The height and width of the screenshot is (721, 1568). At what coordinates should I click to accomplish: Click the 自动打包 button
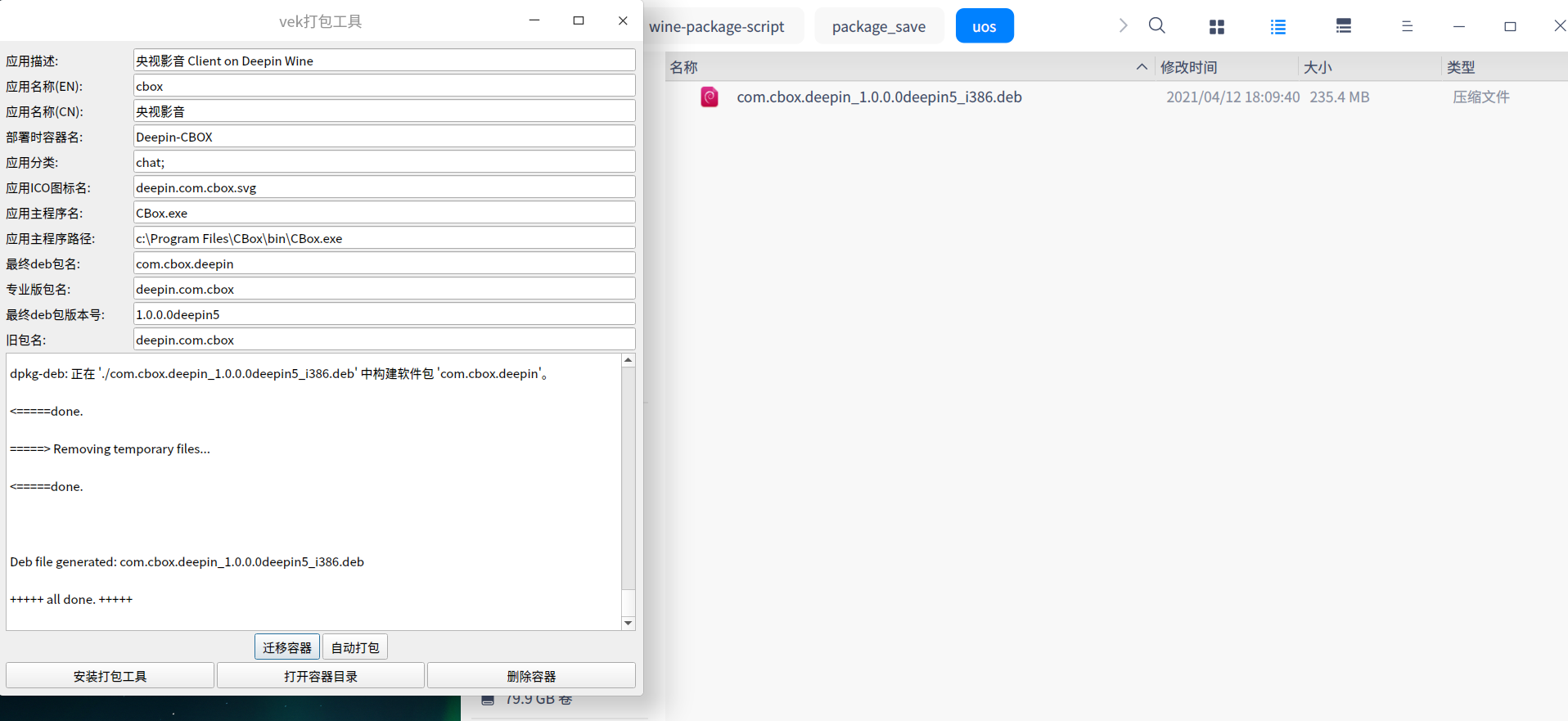[355, 647]
